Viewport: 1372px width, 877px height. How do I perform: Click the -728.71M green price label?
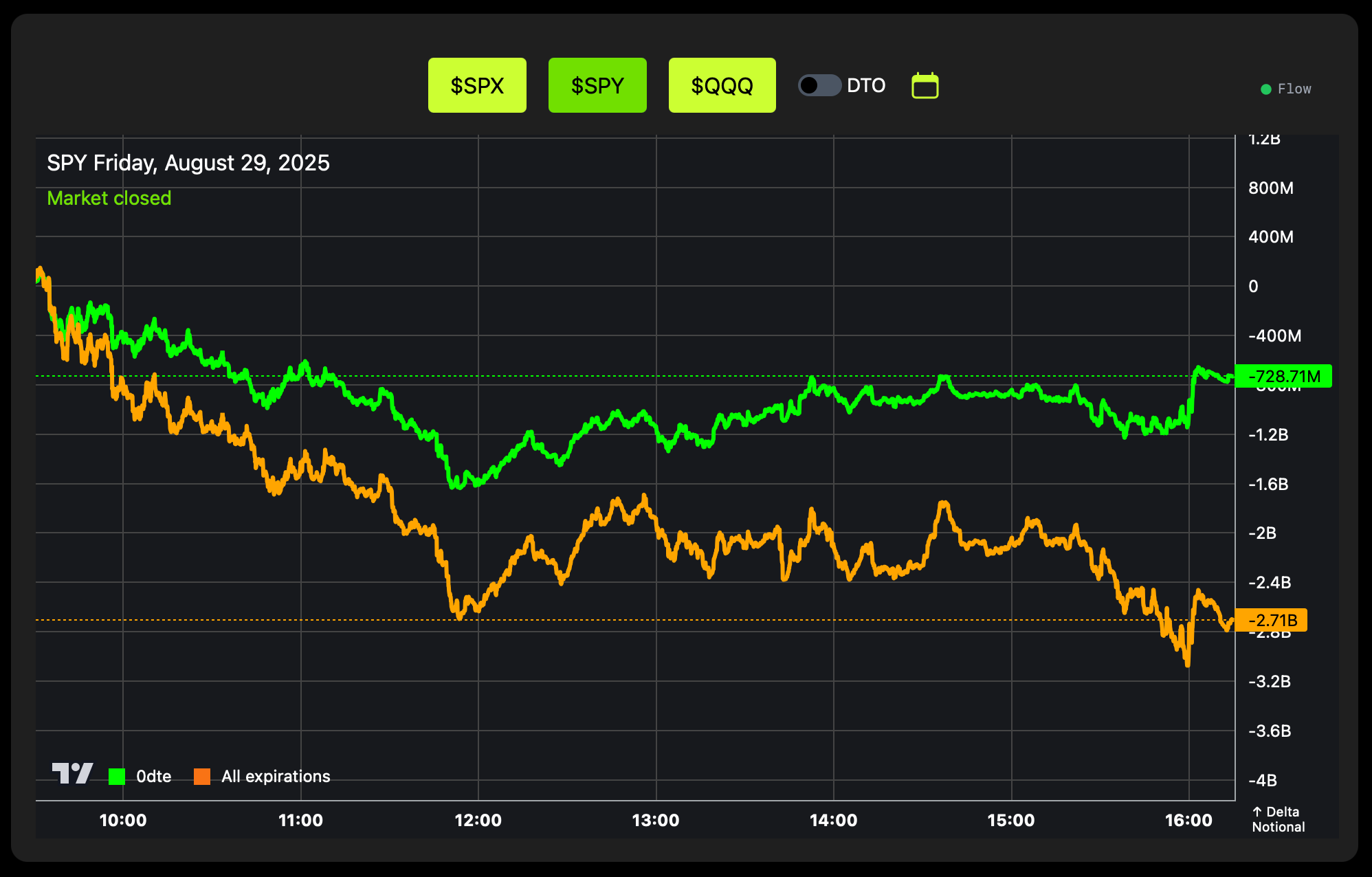pos(1283,376)
